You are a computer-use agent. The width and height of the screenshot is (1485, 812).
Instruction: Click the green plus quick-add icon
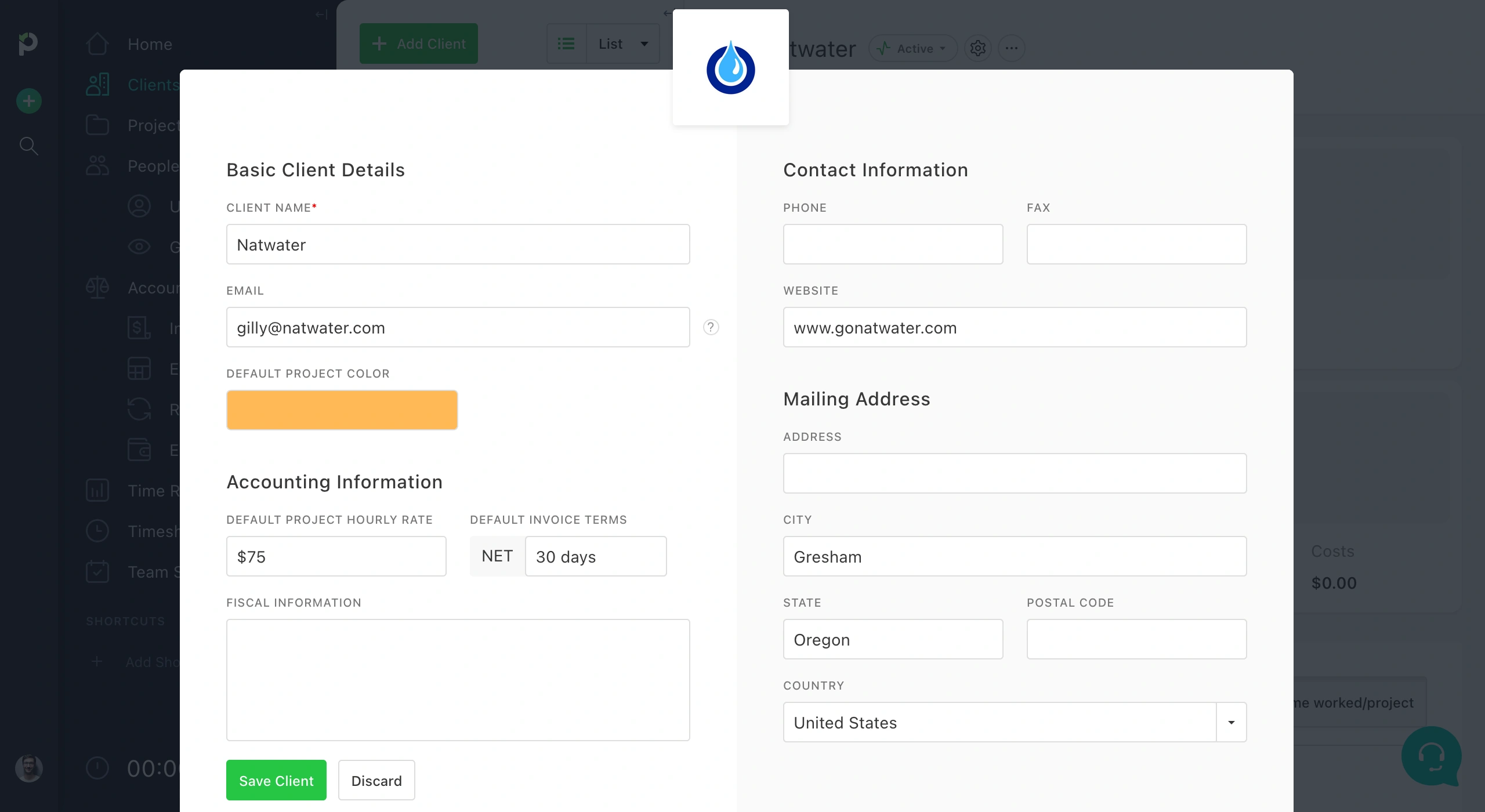(x=28, y=101)
